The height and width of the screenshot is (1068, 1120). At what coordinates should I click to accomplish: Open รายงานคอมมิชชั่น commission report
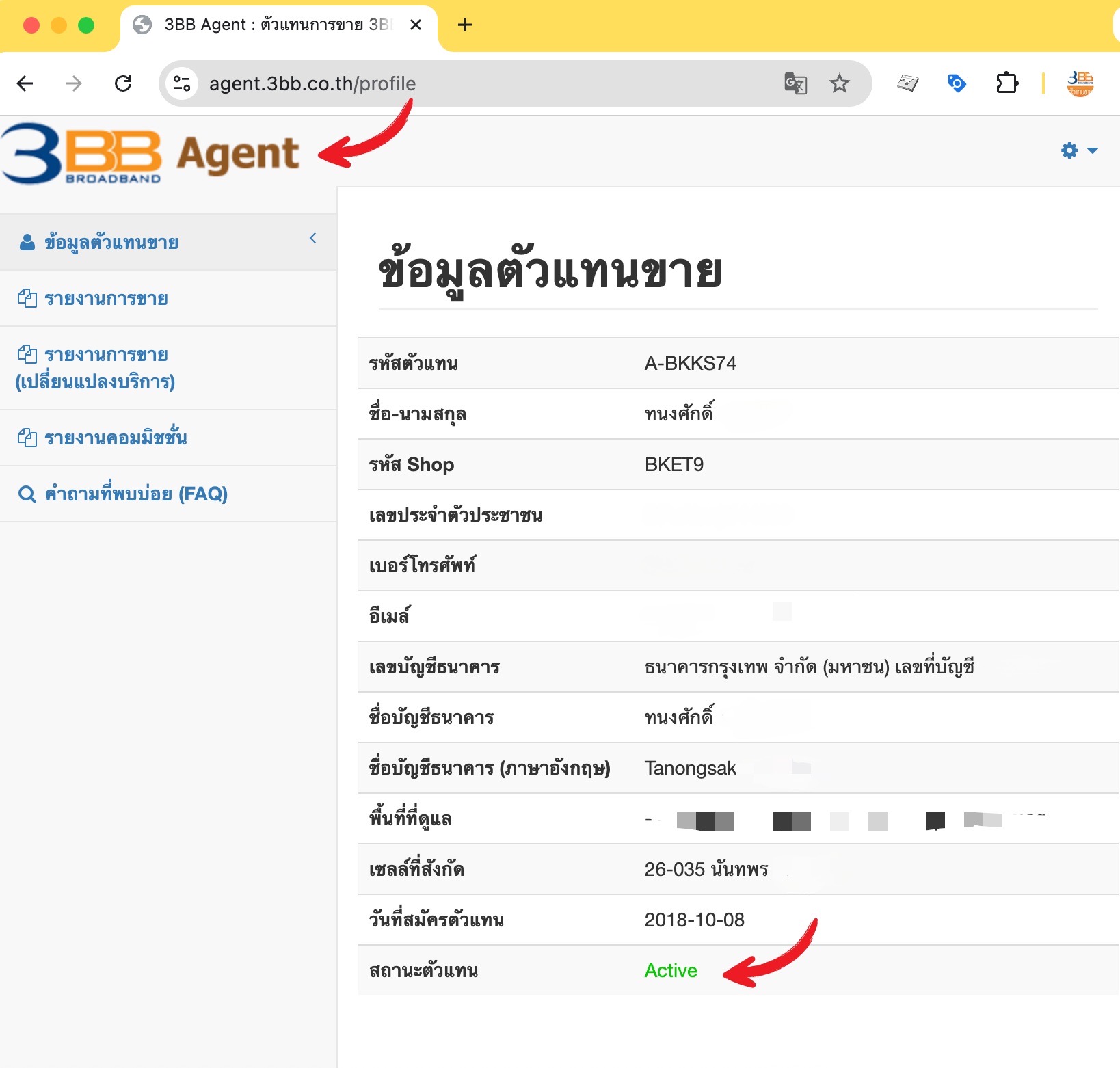[116, 438]
